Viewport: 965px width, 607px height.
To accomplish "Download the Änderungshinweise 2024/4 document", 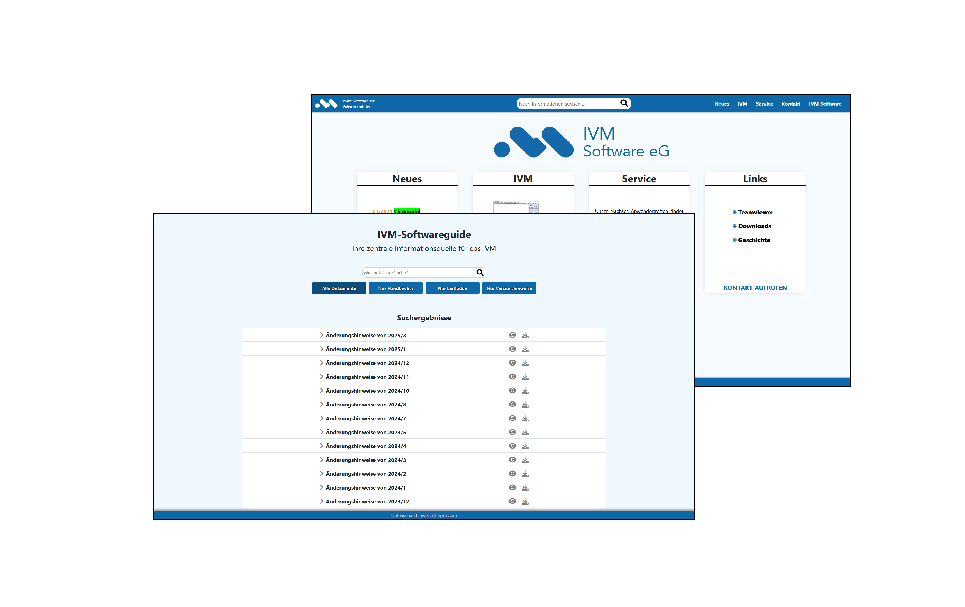I will [x=526, y=446].
